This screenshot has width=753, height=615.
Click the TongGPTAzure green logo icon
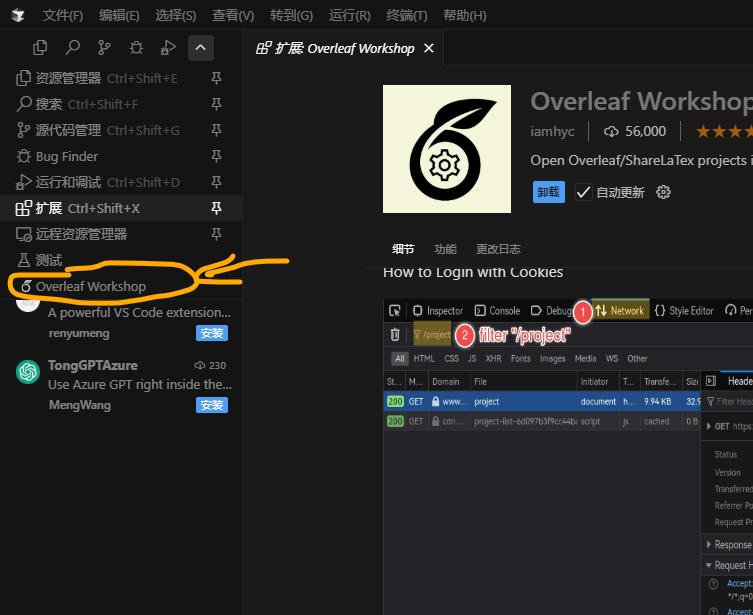28,372
